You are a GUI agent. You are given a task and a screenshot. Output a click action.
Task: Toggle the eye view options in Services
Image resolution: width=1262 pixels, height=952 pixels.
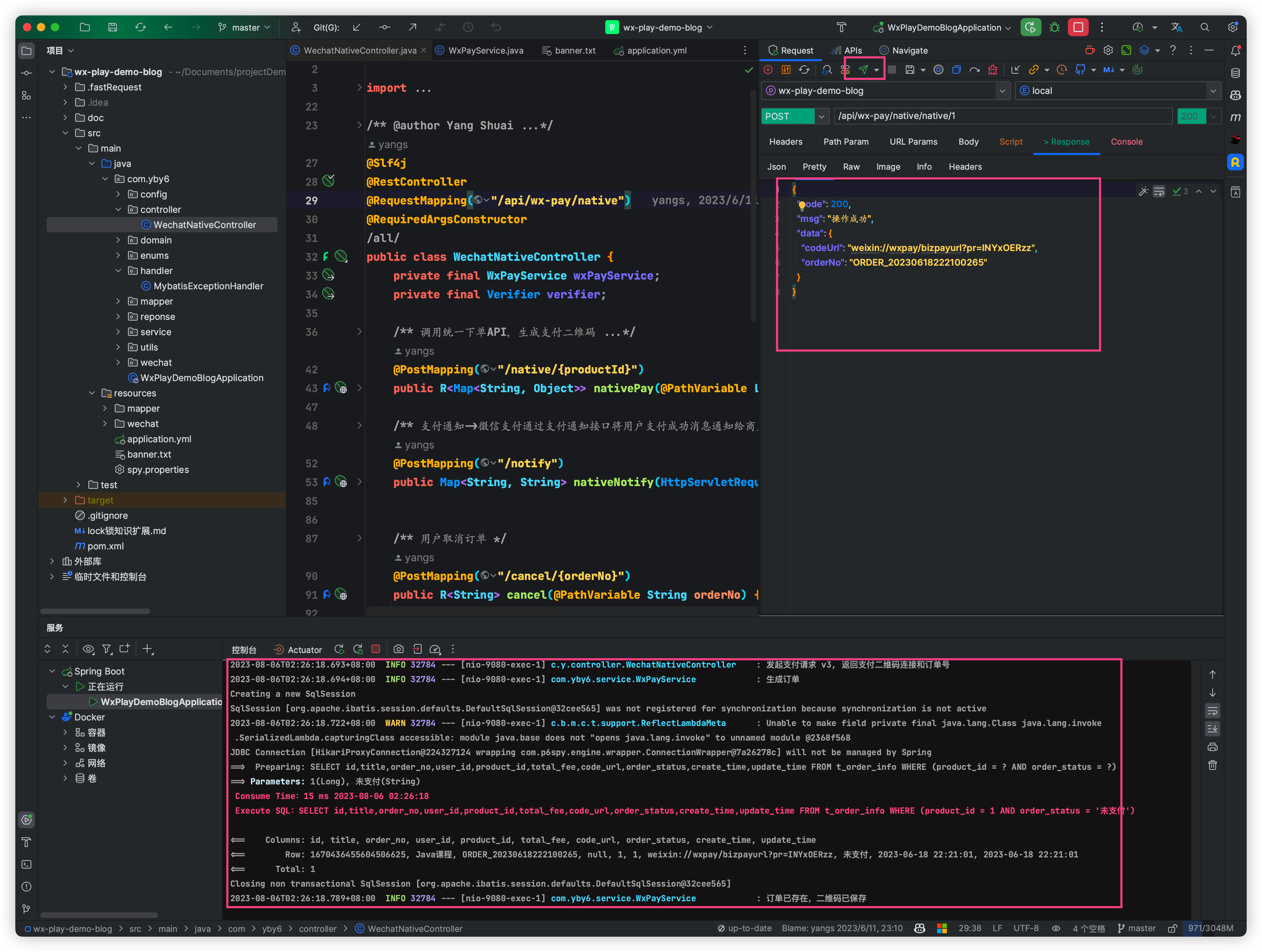pos(88,649)
